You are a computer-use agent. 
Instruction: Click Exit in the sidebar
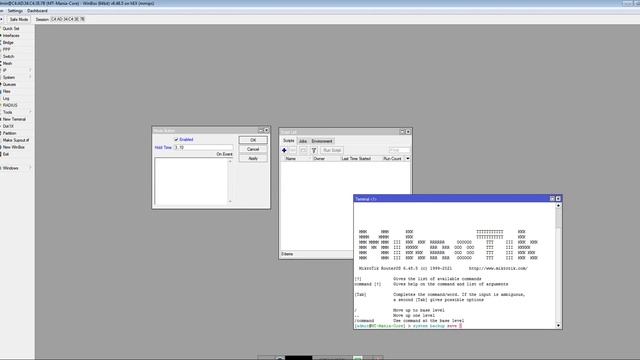pos(6,154)
